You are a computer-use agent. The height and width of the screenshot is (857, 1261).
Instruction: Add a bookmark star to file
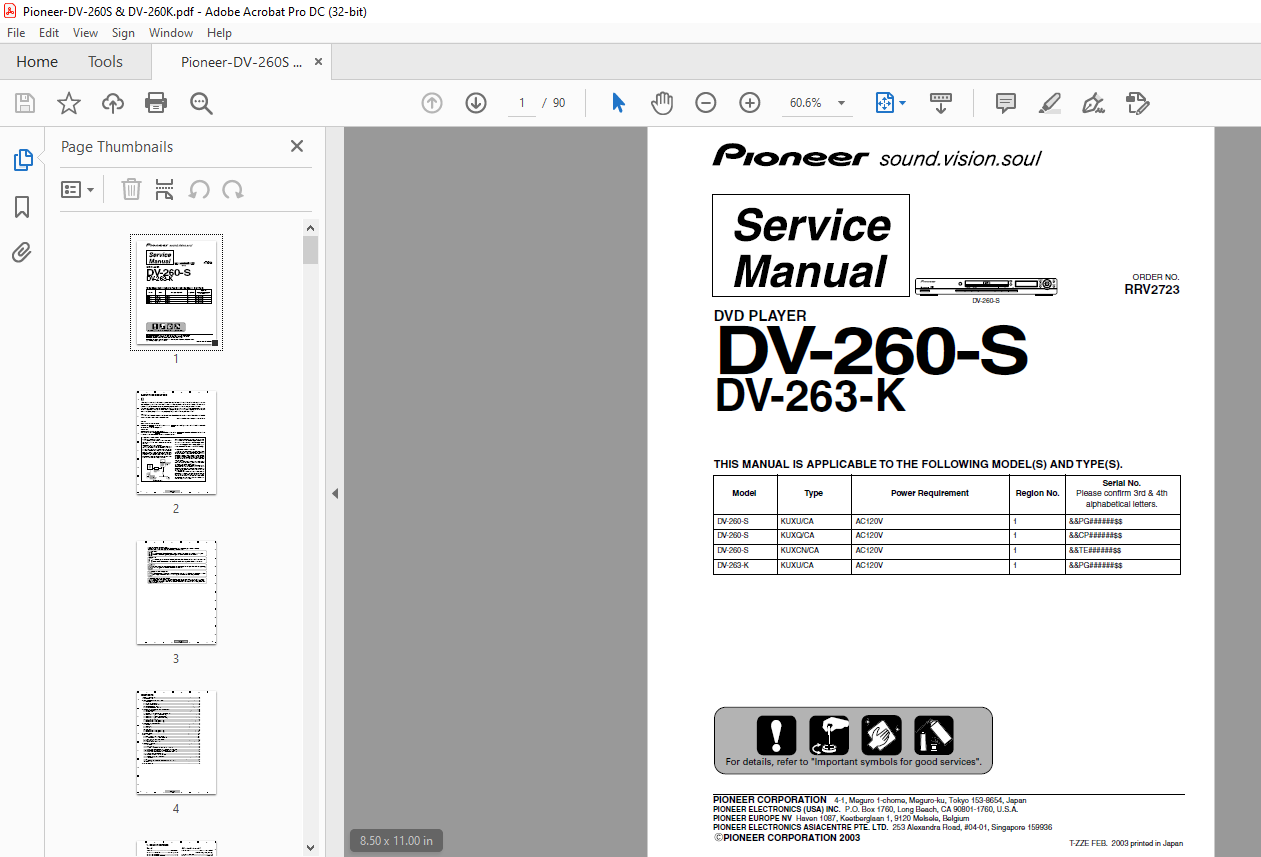68,103
